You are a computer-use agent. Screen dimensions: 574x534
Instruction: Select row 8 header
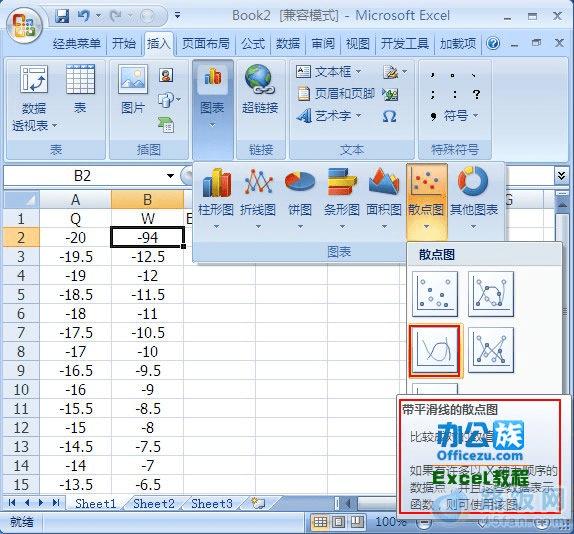click(x=21, y=351)
